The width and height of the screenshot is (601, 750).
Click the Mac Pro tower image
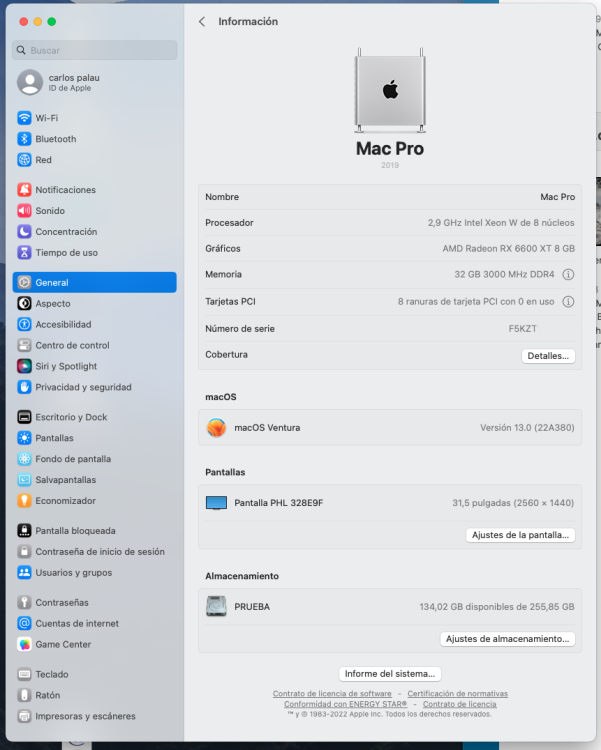click(390, 90)
